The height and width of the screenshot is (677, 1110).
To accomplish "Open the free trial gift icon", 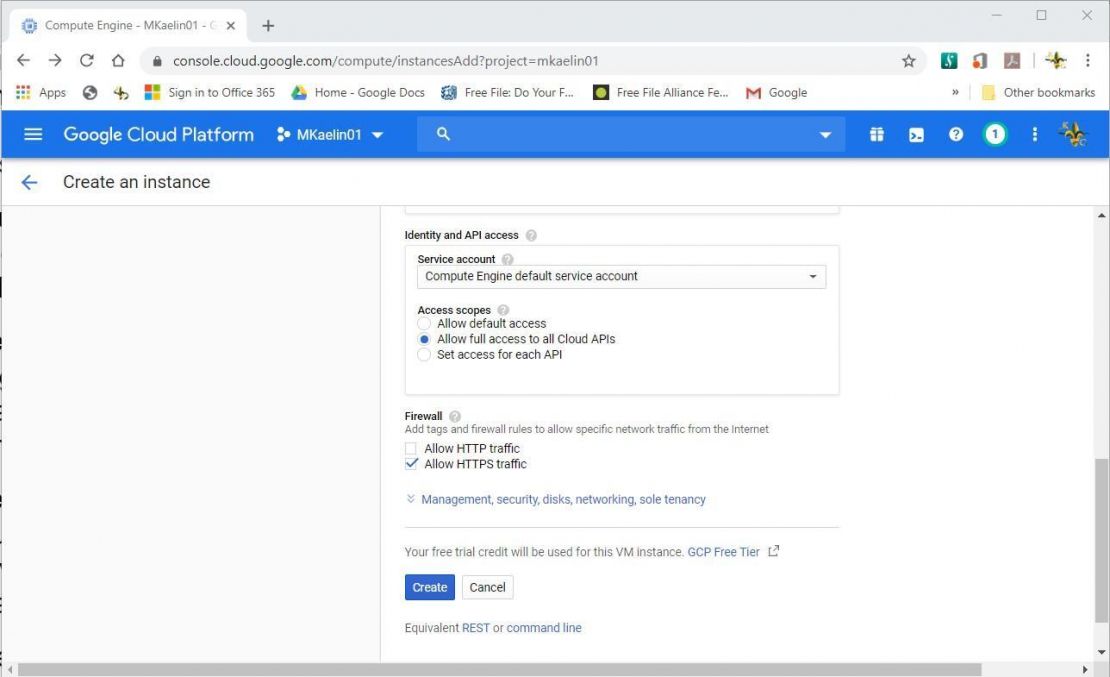I will click(876, 134).
